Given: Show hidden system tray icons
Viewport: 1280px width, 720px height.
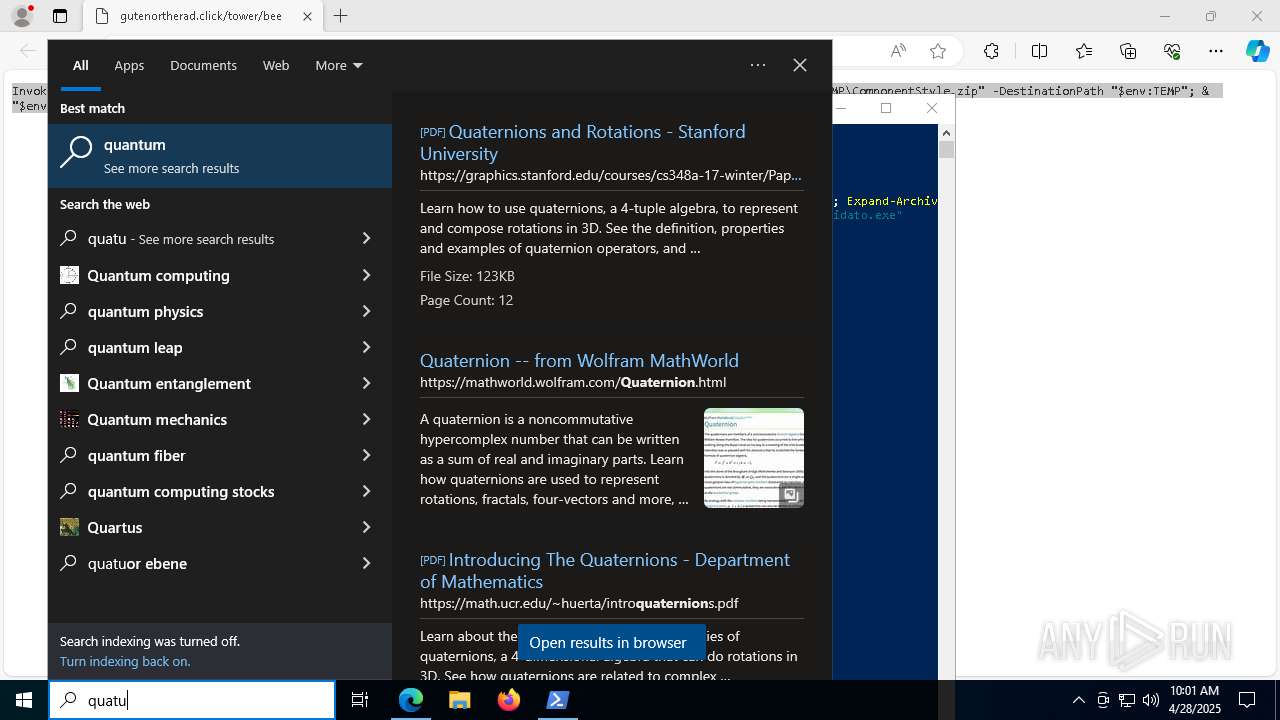Looking at the screenshot, I should (1078, 700).
